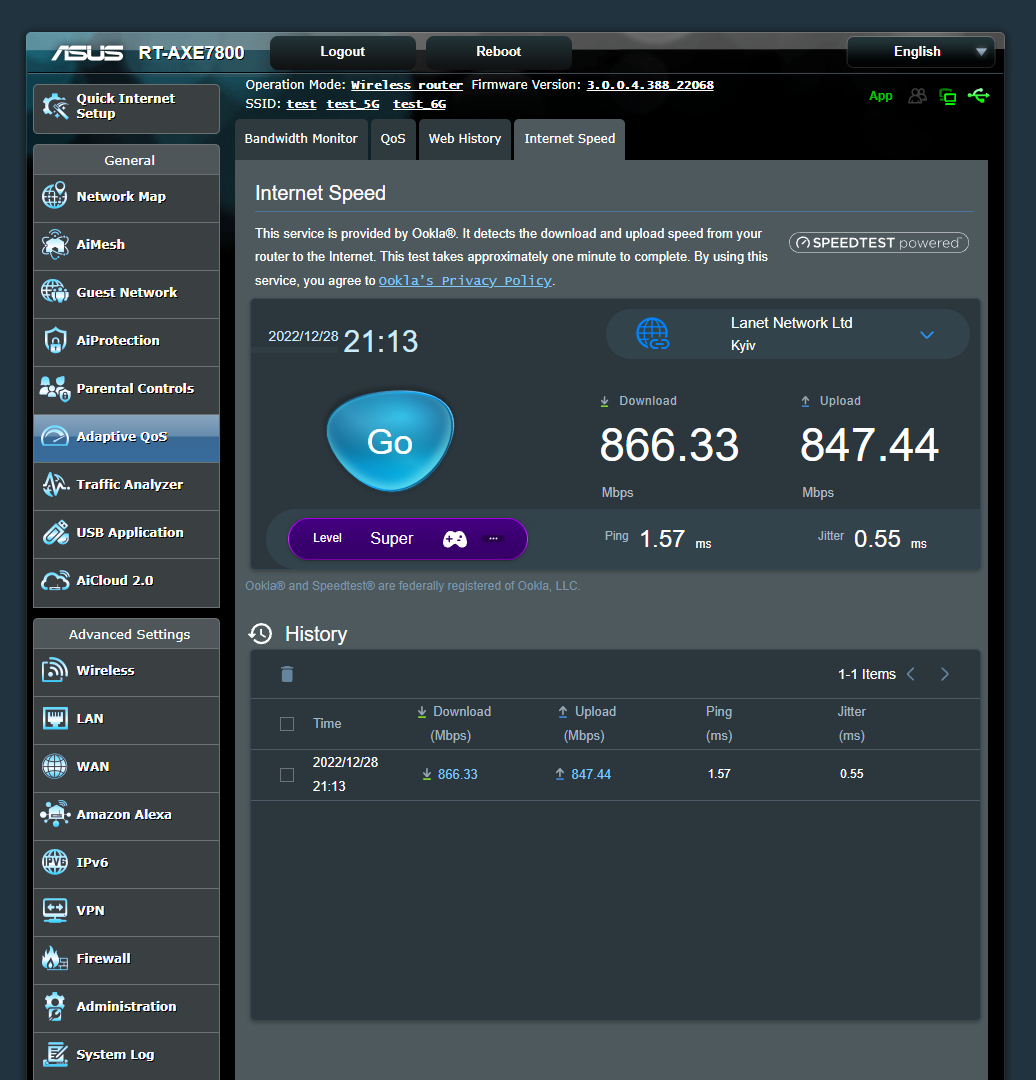Click the Firewall flame icon
The width and height of the screenshot is (1036, 1080).
point(54,958)
